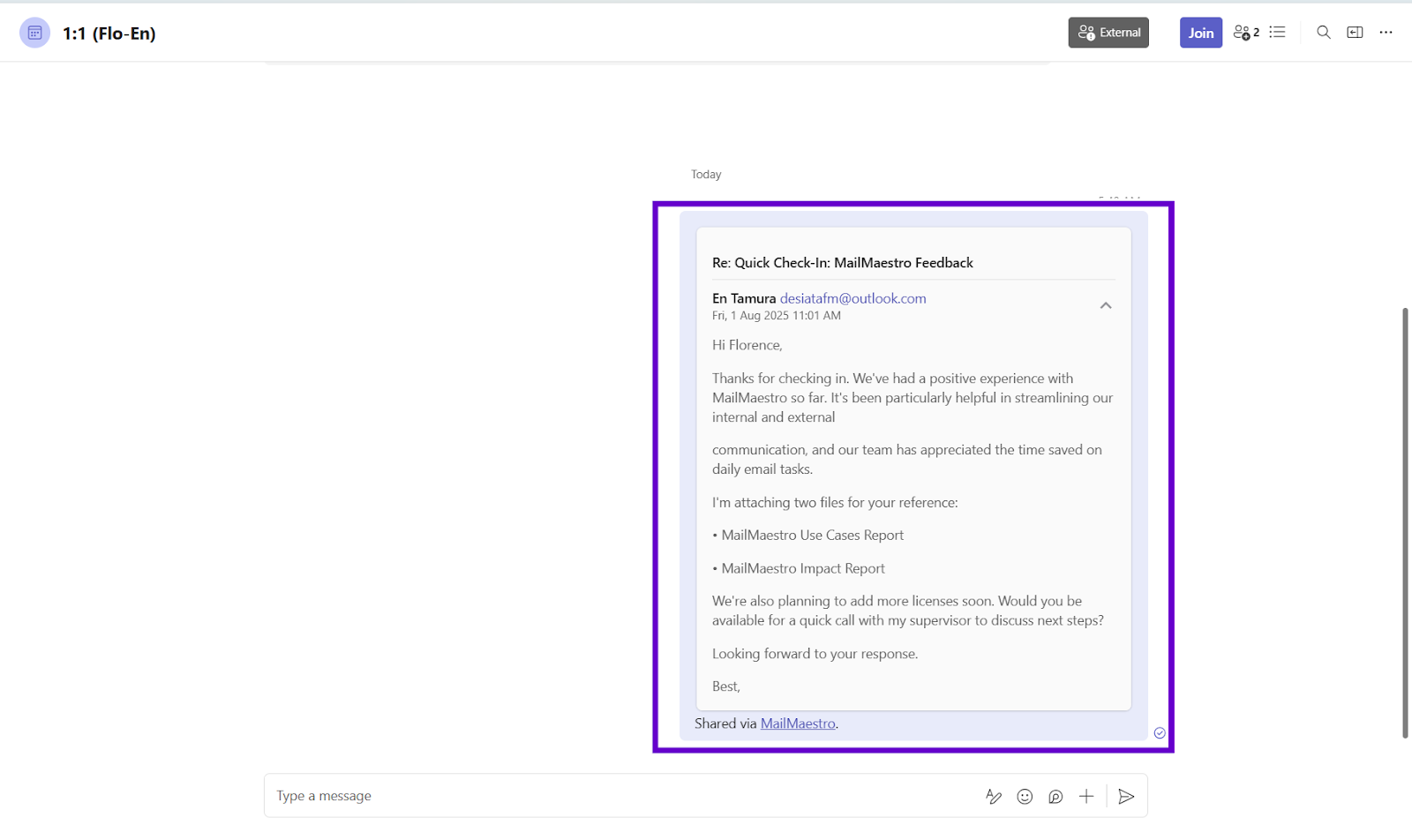Screen dimensions: 1412x840
Task: Open chat in pop-out panel icon
Action: [x=1355, y=33]
